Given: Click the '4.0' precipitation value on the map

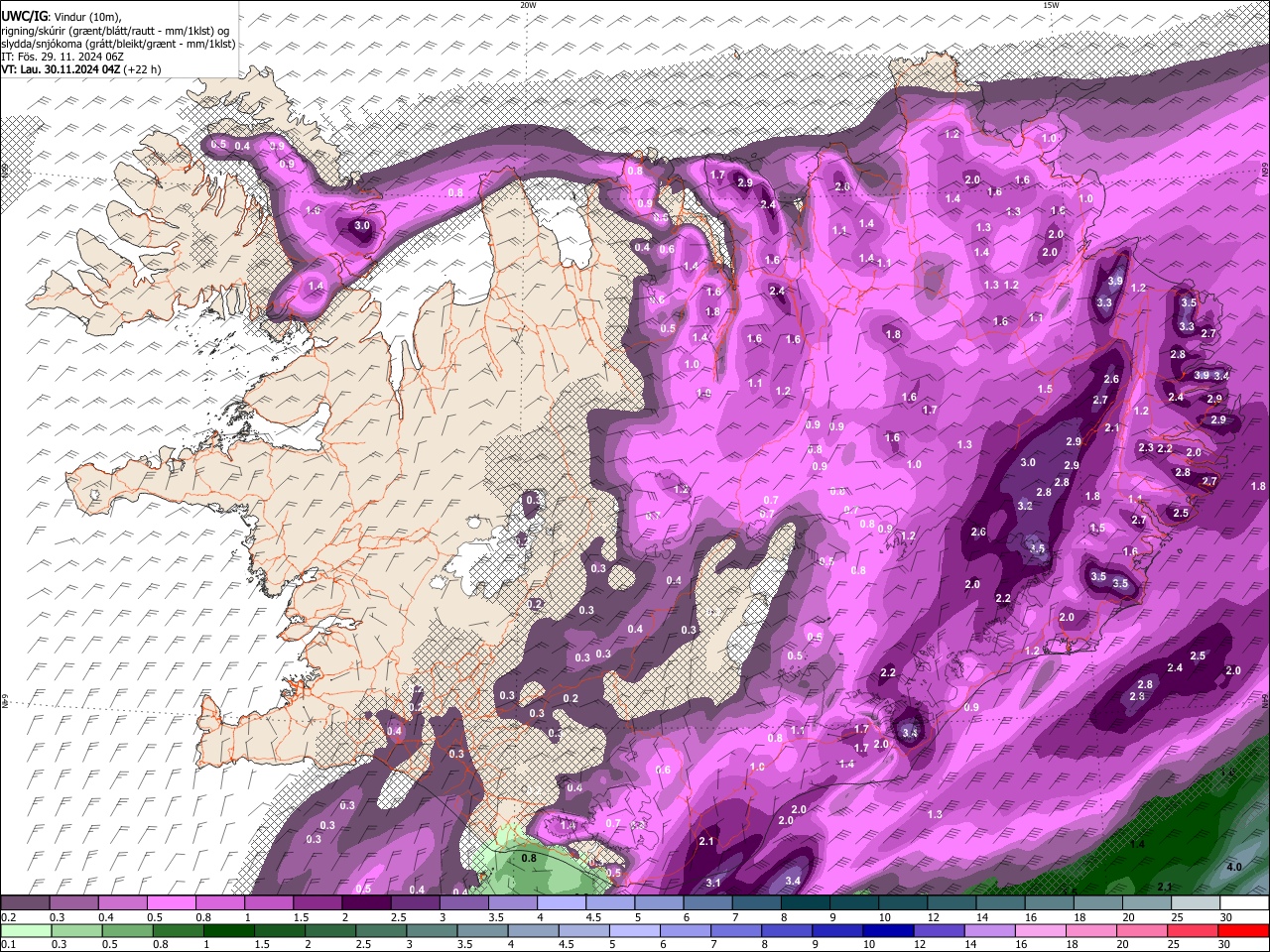Looking at the screenshot, I should 1234,867.
